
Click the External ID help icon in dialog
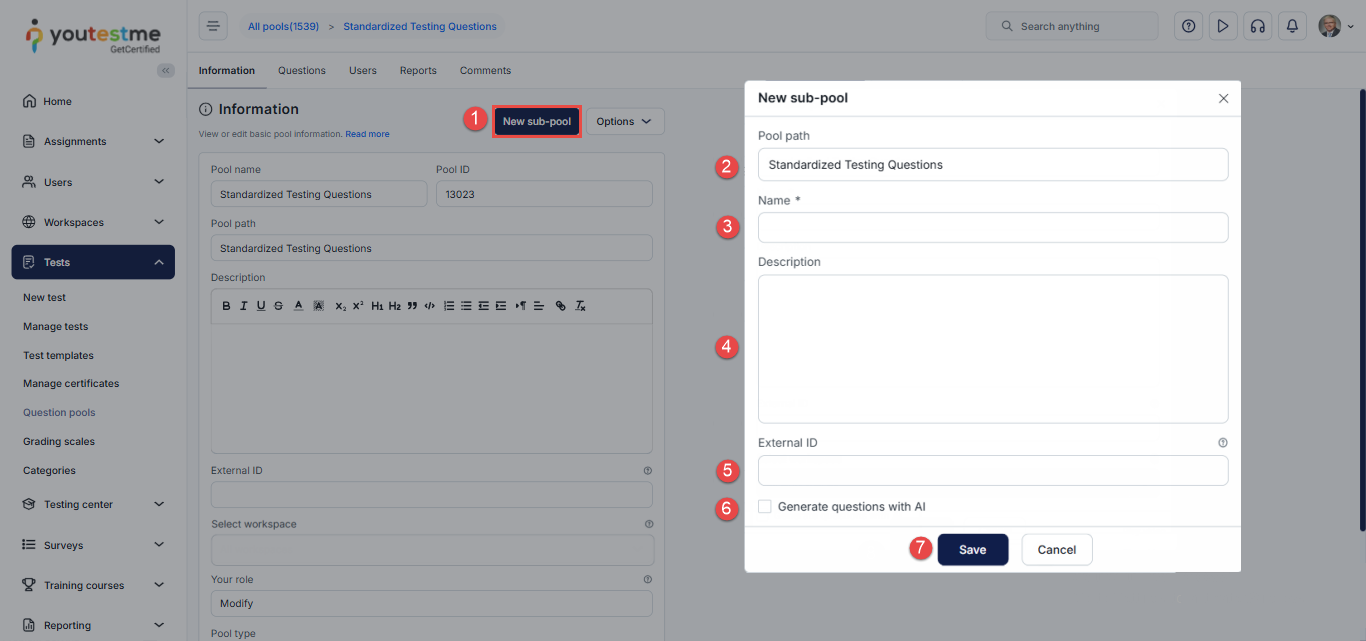click(1222, 443)
